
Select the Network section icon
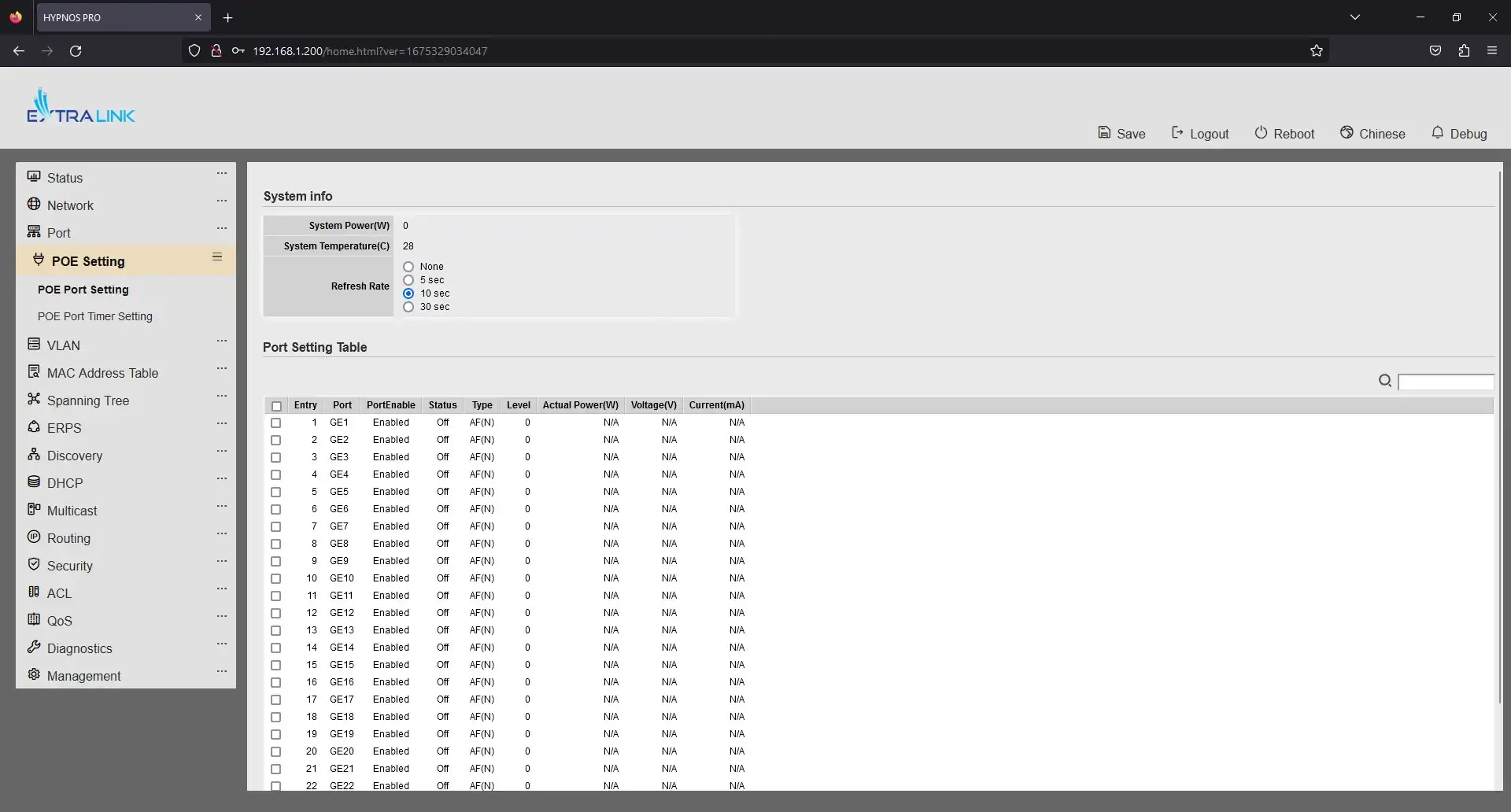point(35,204)
